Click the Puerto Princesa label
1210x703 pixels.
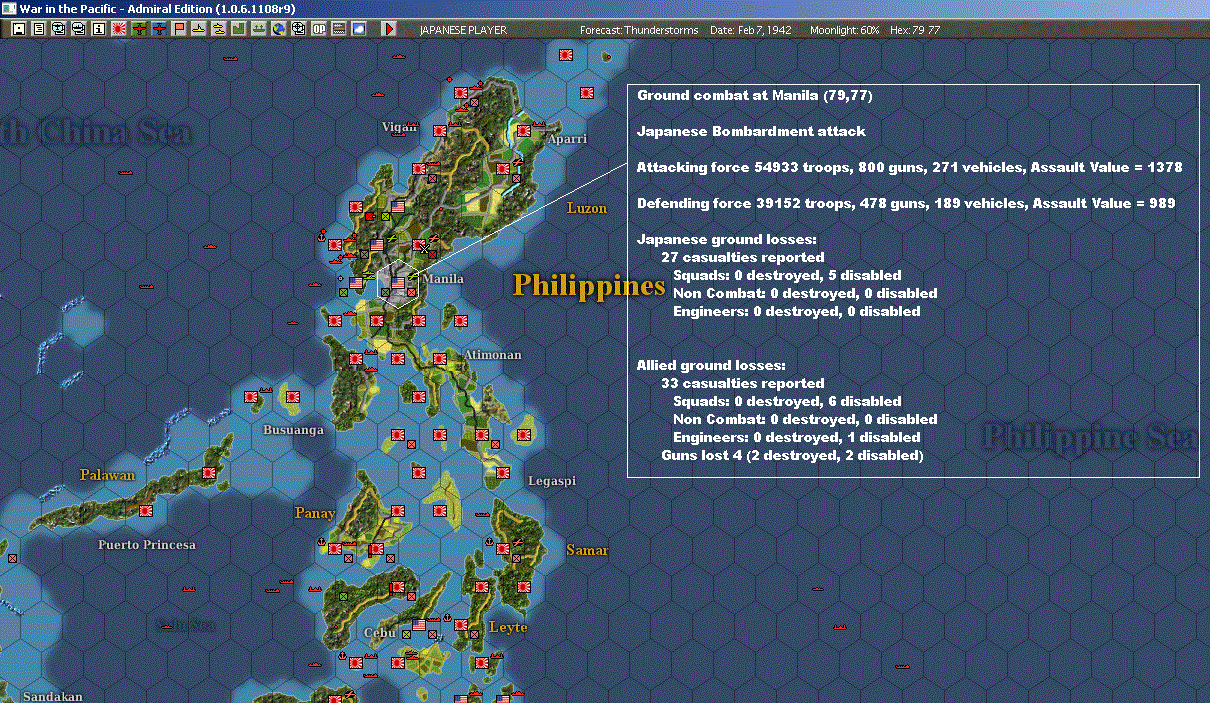tap(147, 545)
